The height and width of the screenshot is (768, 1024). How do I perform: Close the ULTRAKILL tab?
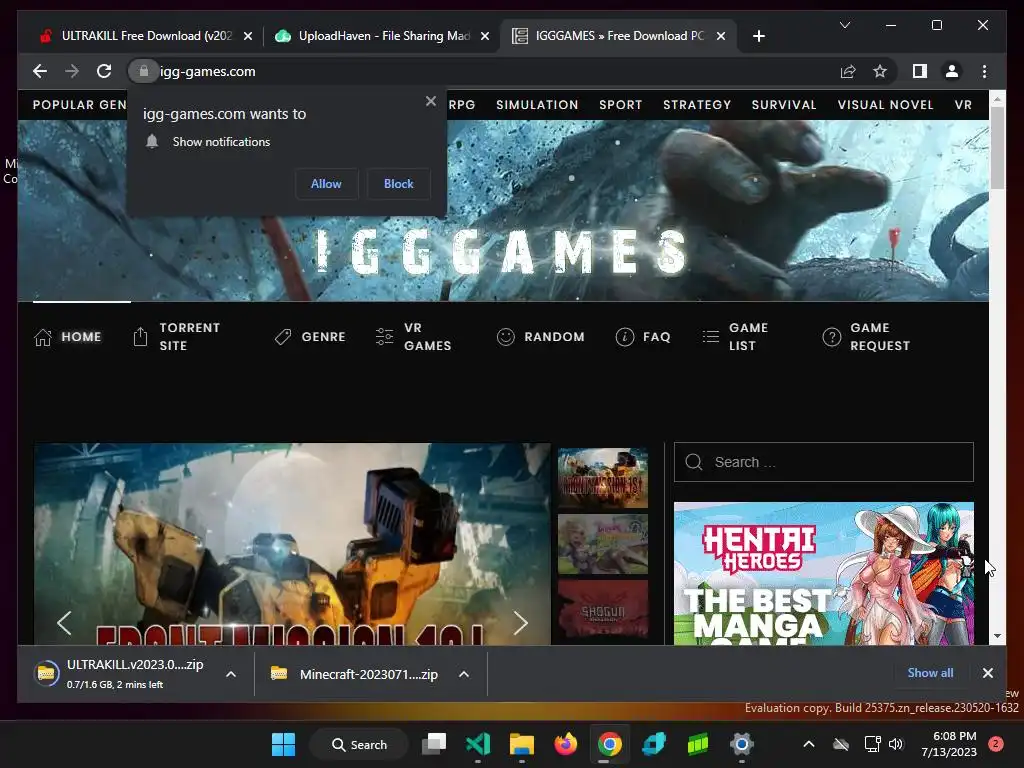click(x=248, y=36)
